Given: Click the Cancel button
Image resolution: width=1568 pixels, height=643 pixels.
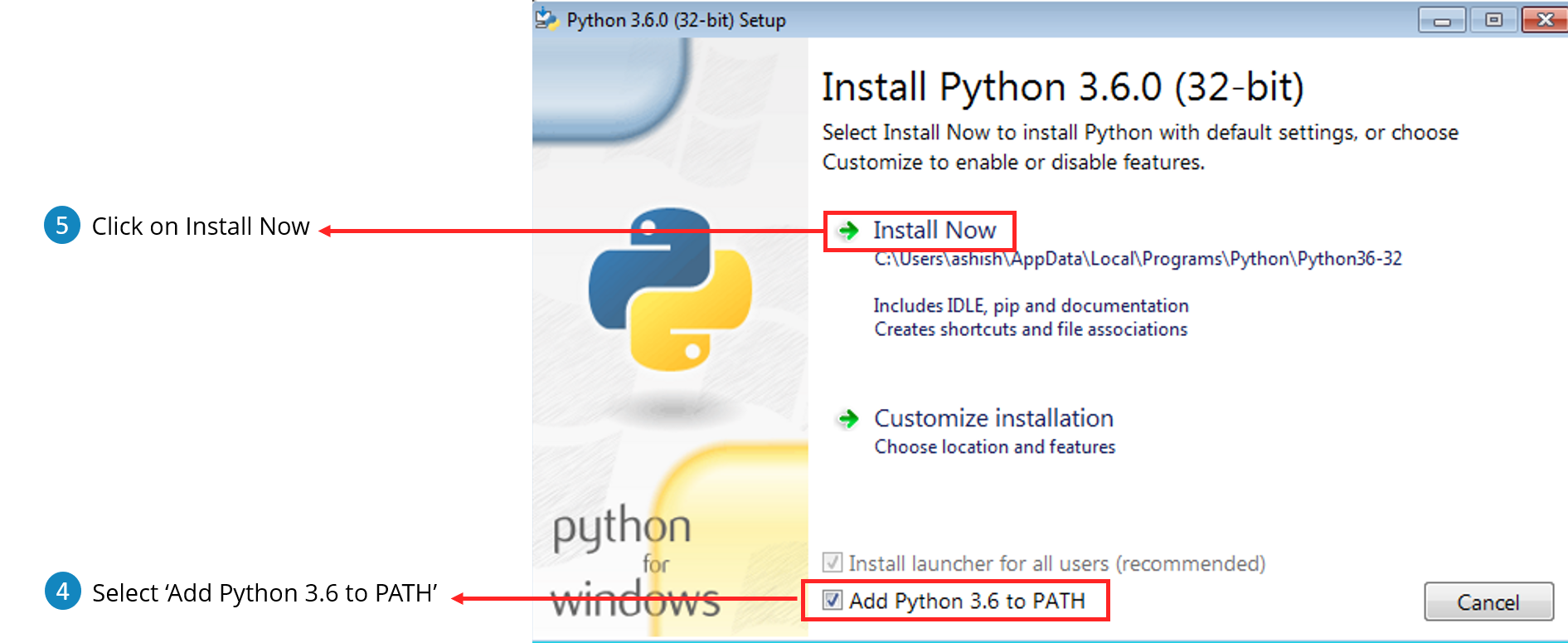Looking at the screenshot, I should 1488,602.
